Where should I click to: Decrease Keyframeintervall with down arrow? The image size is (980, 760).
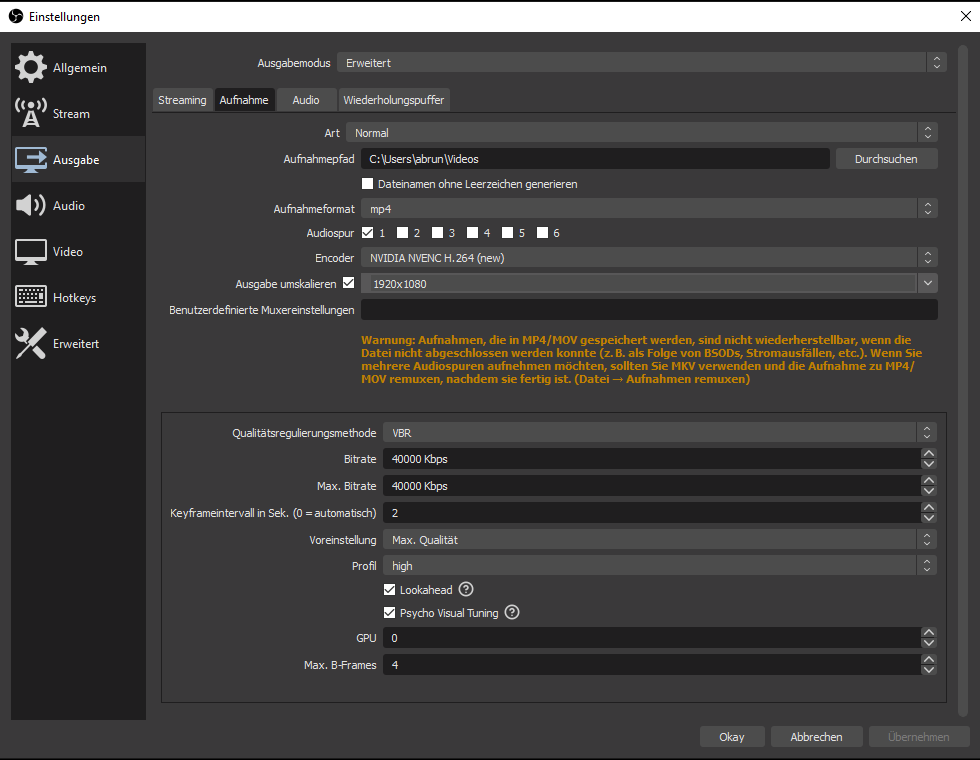[x=929, y=518]
